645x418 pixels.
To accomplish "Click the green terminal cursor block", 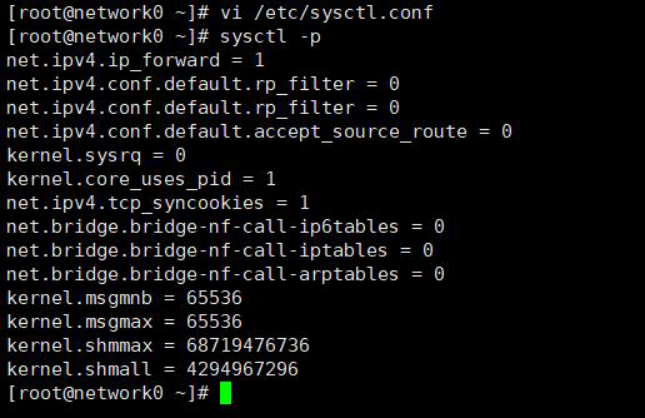I will click(x=225, y=393).
